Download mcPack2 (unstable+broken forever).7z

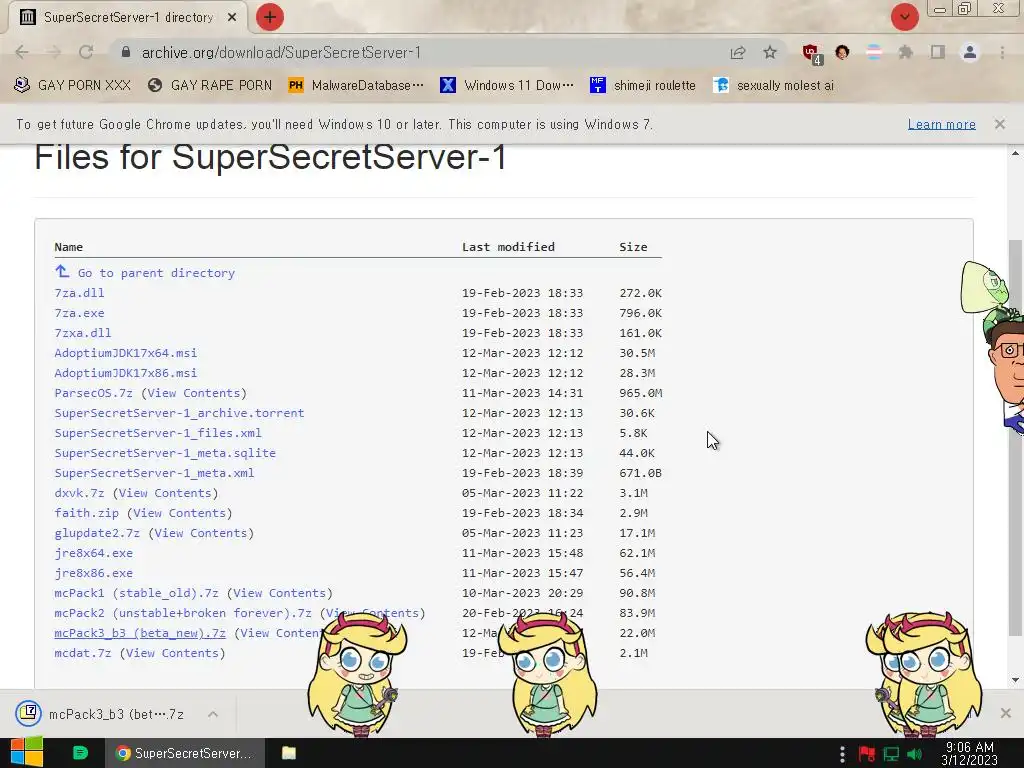[183, 613]
